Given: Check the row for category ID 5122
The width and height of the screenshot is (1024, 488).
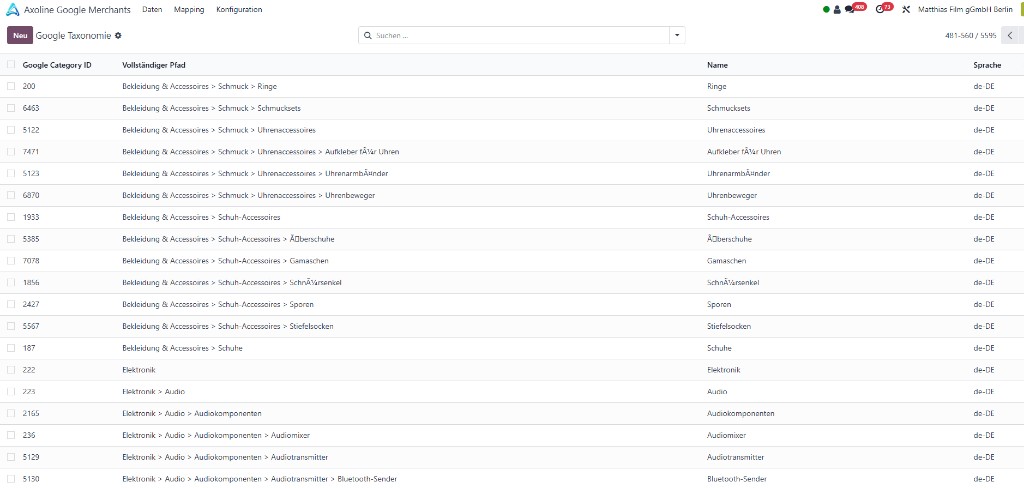Looking at the screenshot, I should tap(11, 130).
